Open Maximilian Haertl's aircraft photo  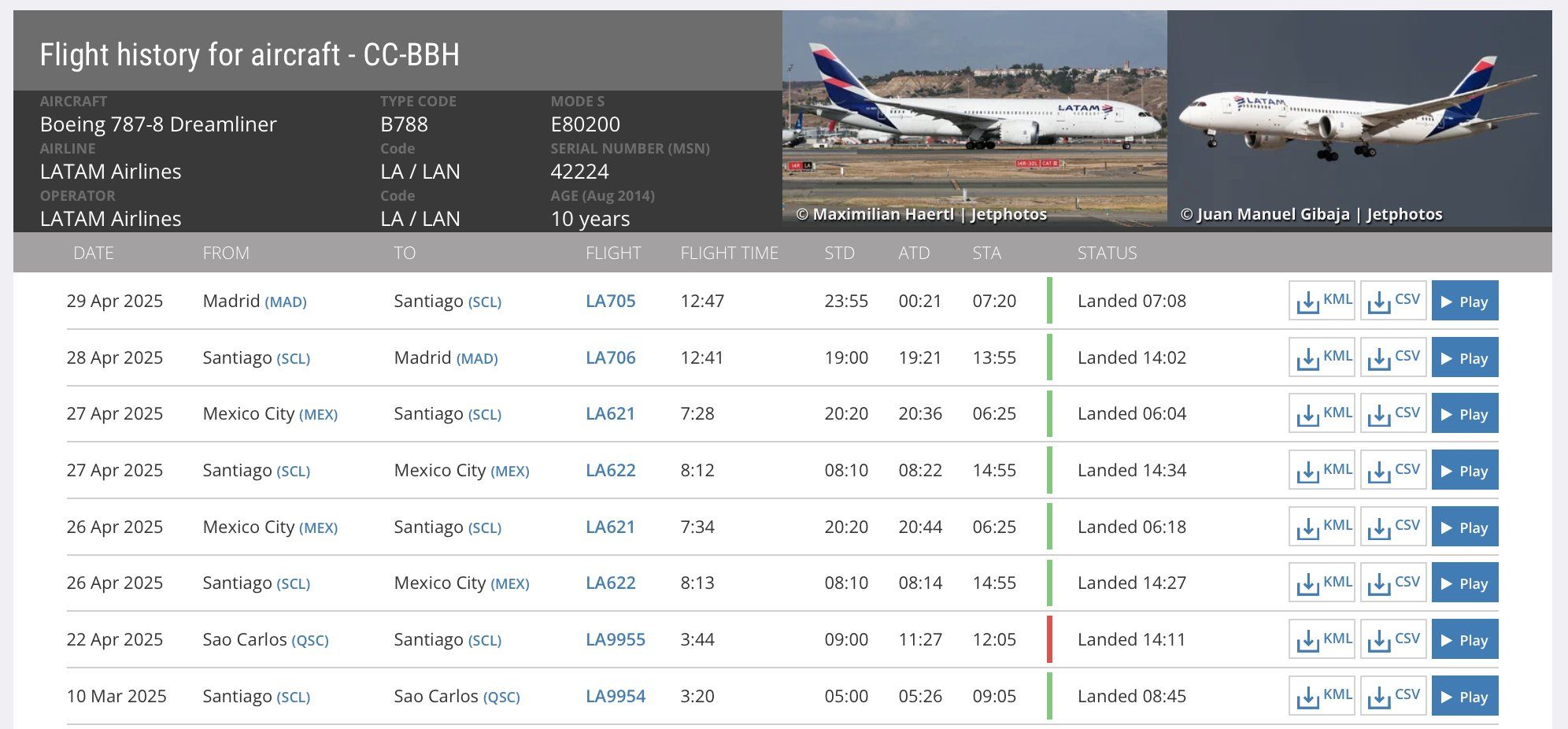point(974,118)
